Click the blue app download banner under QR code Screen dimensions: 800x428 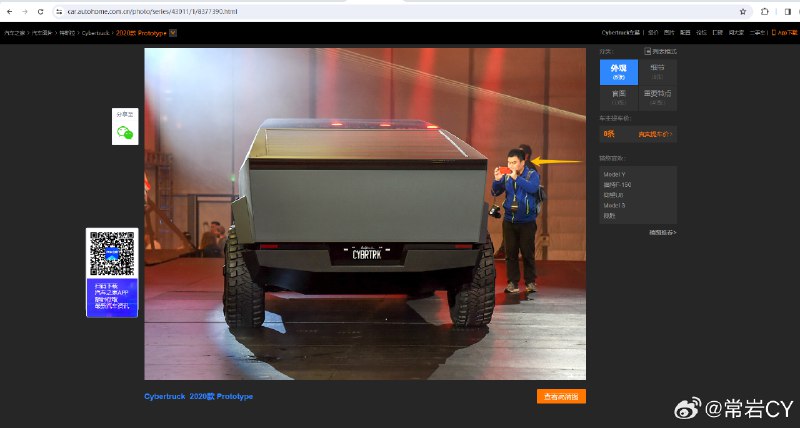pos(112,297)
